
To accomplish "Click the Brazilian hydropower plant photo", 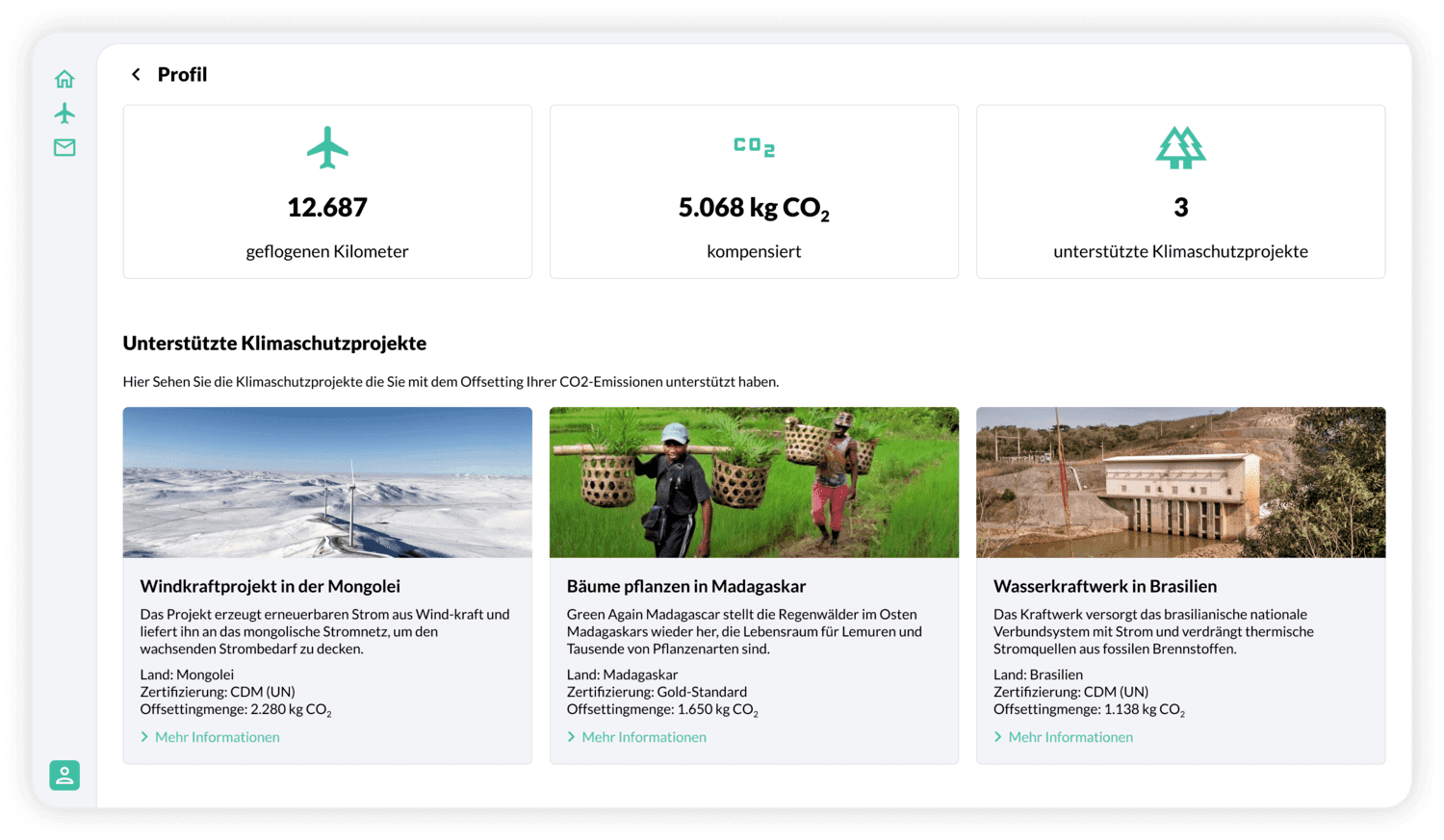I will point(1180,482).
